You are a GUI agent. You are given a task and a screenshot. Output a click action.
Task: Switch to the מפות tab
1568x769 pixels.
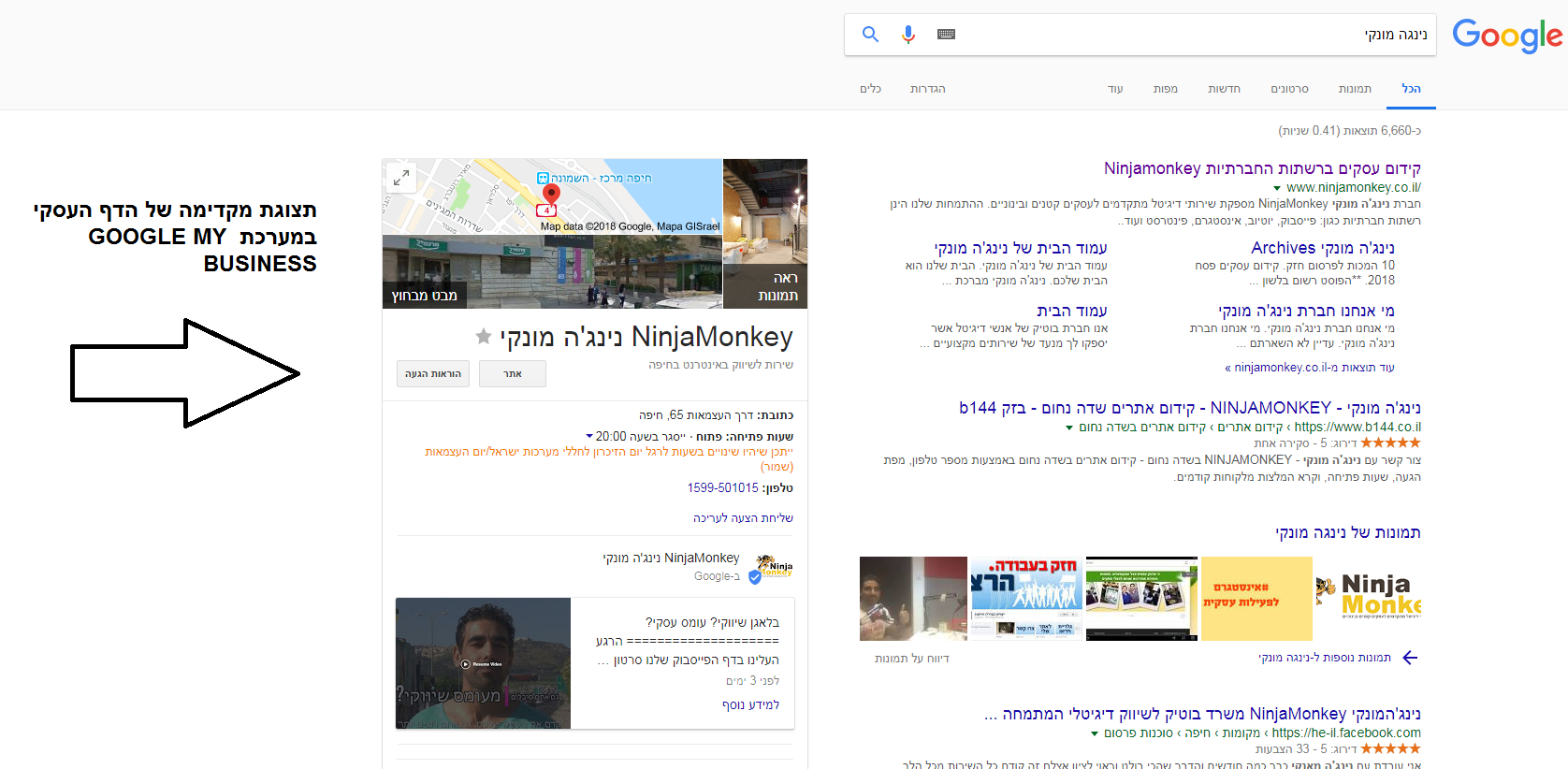click(x=1166, y=89)
